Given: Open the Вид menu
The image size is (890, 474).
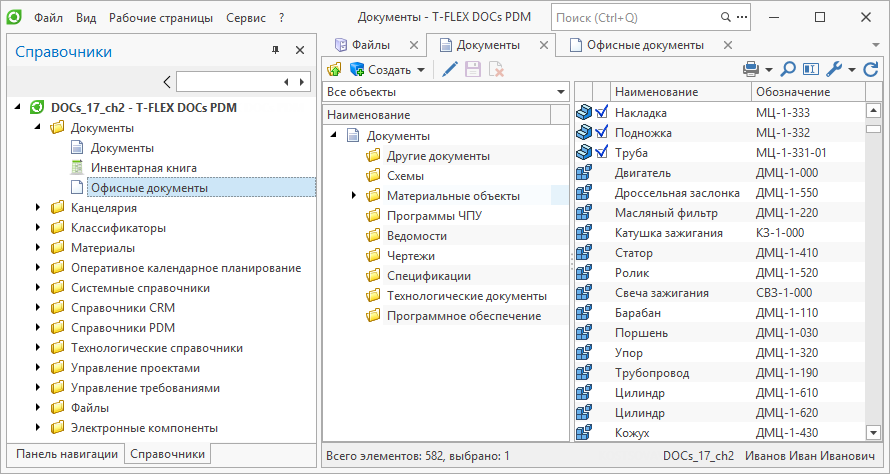Looking at the screenshot, I should pyautogui.click(x=86, y=18).
